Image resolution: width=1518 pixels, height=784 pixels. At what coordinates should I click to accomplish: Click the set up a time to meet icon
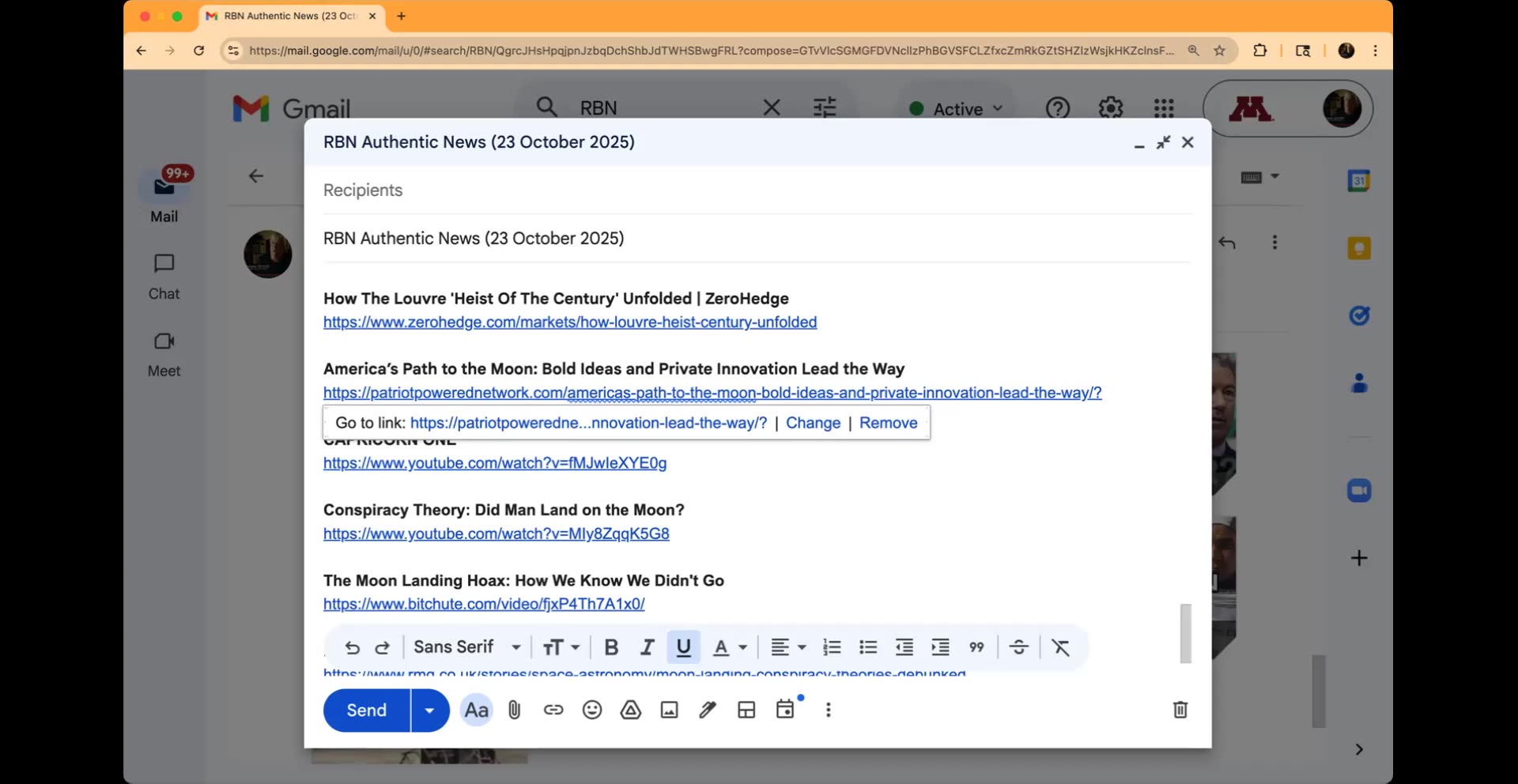coord(785,710)
